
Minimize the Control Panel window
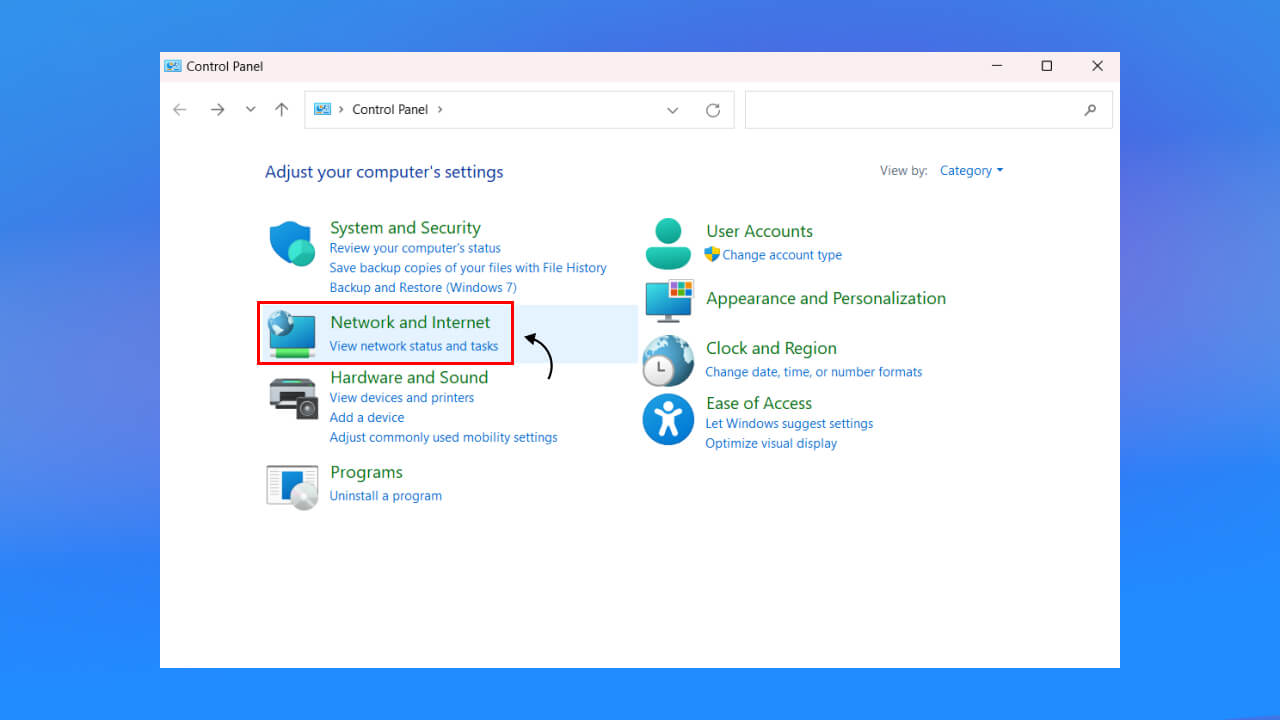tap(997, 66)
